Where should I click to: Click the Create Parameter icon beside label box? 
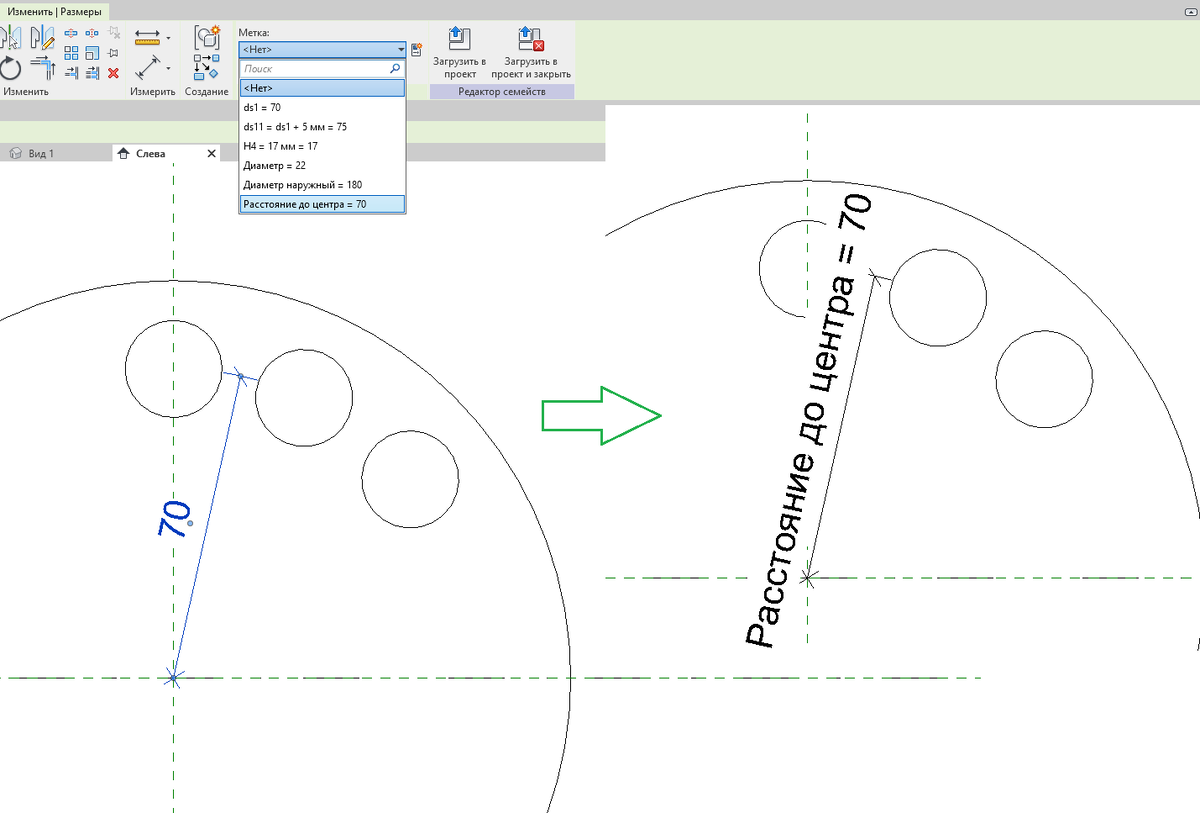pos(416,49)
